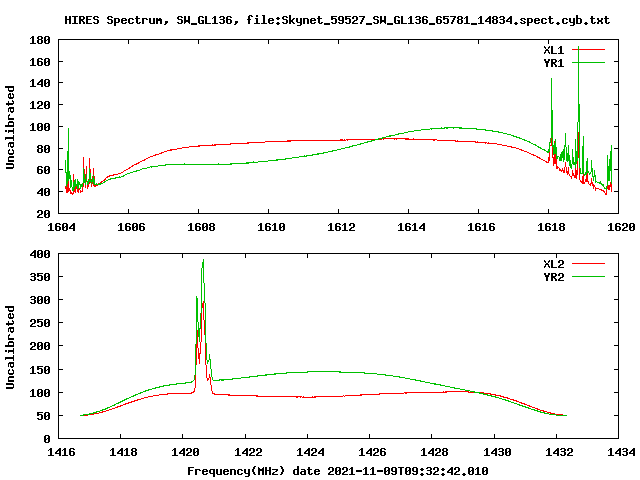Click the 50 y-axis tick label

(x=43, y=416)
